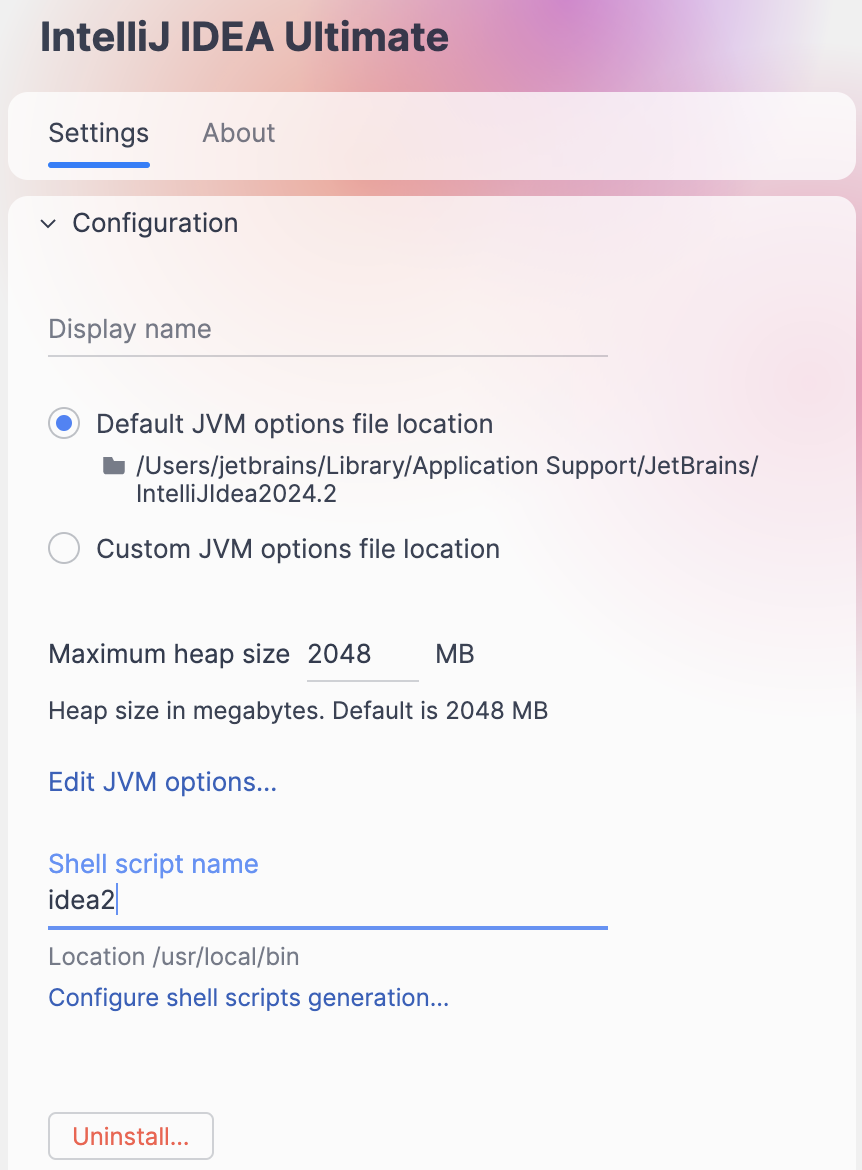Open Configure shell scripts generation
Viewport: 862px width, 1170px height.
[248, 997]
